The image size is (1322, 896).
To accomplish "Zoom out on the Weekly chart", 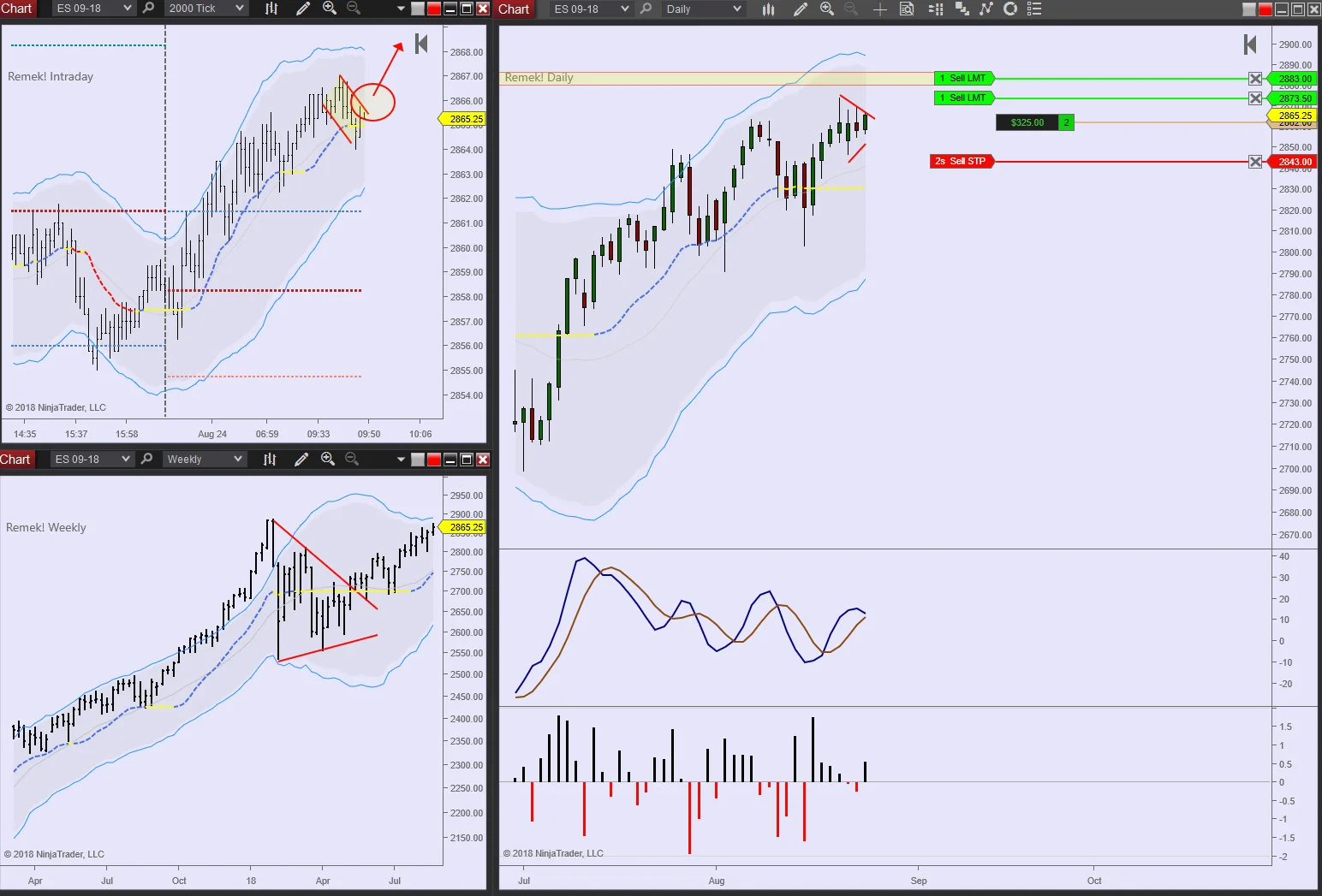I will 352,459.
